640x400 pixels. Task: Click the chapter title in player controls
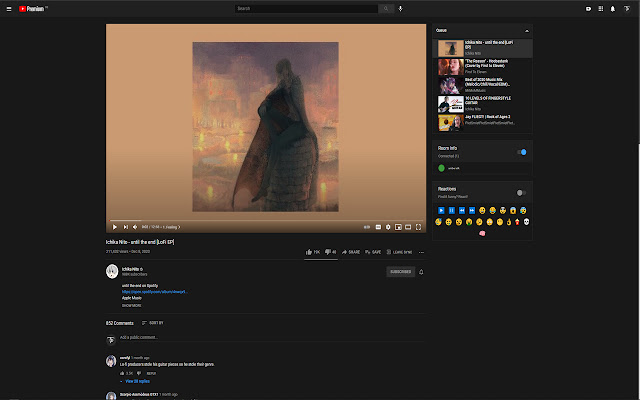point(171,227)
